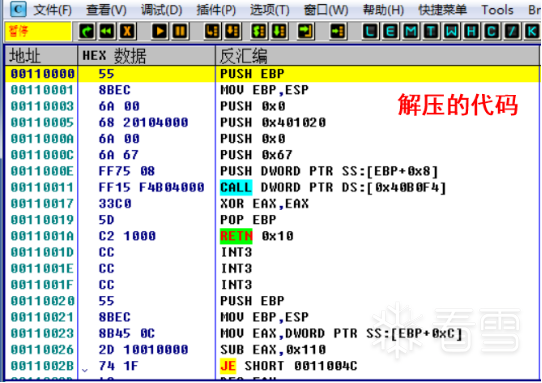The width and height of the screenshot is (542, 383).
Task: Click the jump arrow marker at 0011002B
Action: 85,370
